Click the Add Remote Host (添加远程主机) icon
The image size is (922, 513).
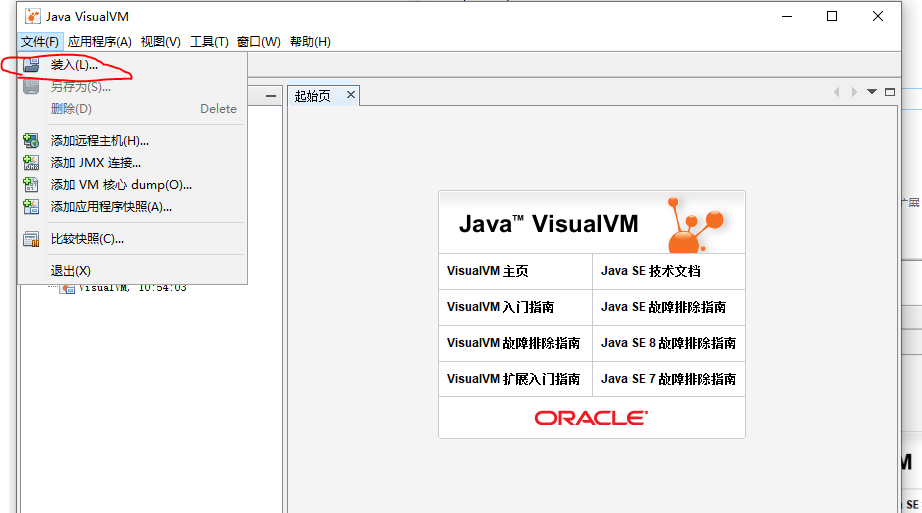pyautogui.click(x=31, y=141)
